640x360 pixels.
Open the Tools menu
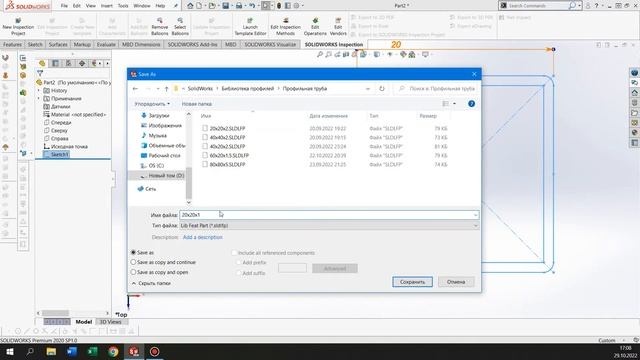tap(123, 6)
